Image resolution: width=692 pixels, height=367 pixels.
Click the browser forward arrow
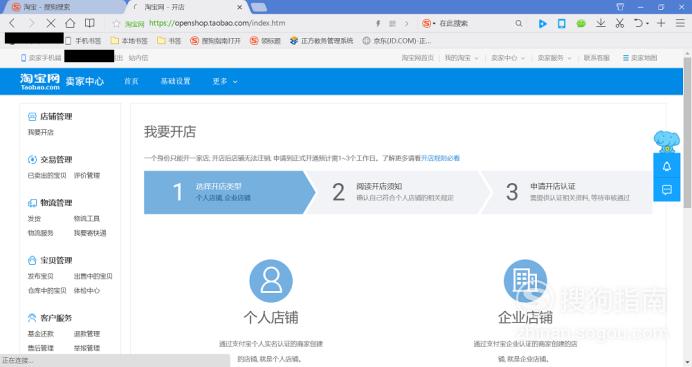click(31, 23)
